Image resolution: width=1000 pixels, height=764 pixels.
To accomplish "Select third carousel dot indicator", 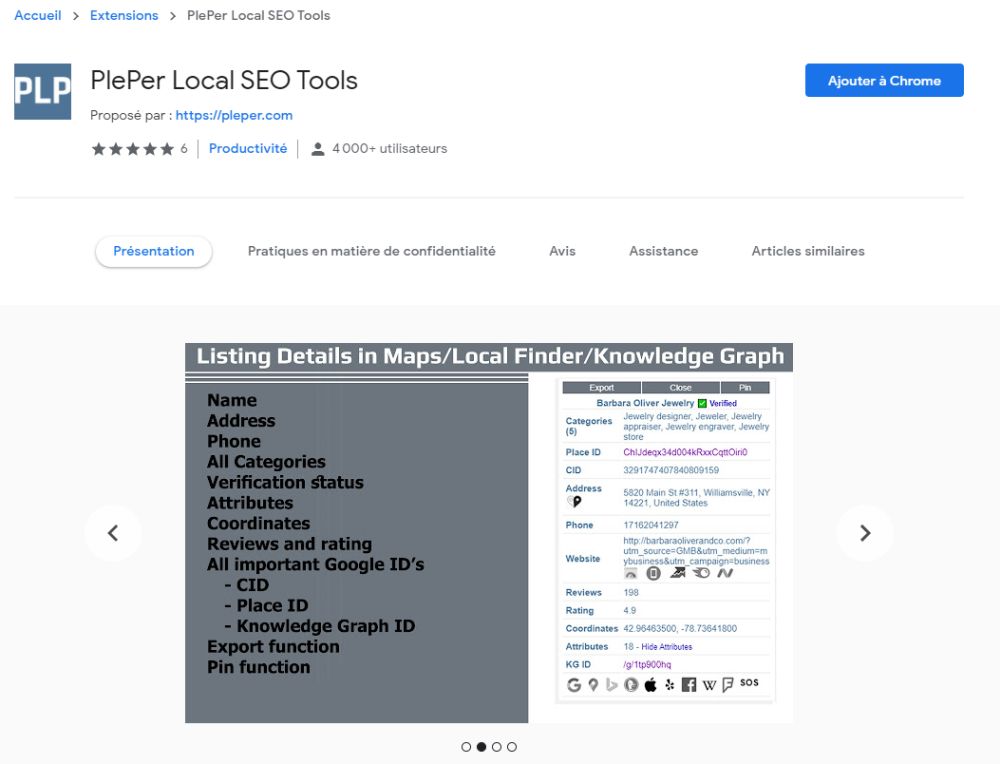I will click(x=497, y=747).
